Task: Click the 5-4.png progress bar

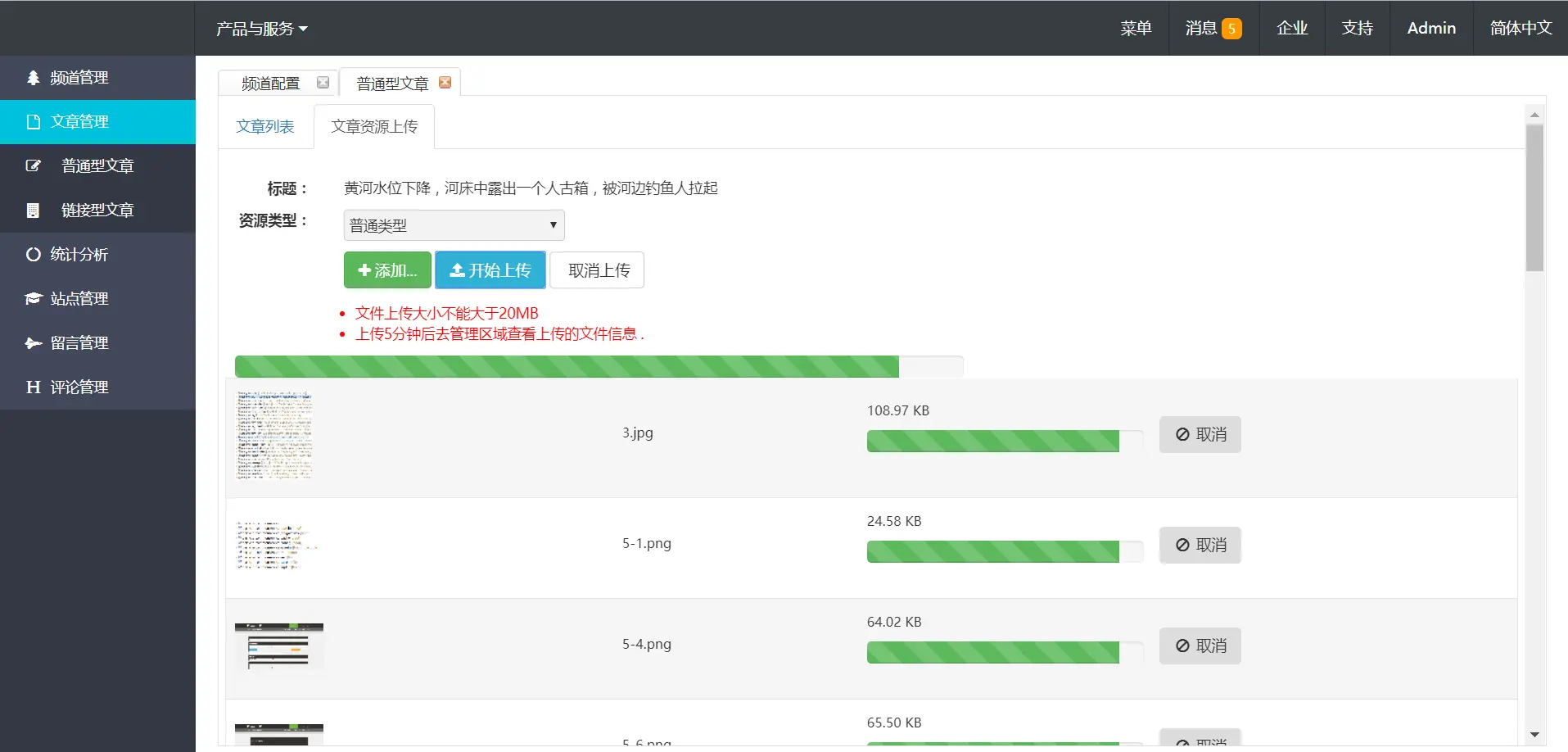Action: [1005, 653]
